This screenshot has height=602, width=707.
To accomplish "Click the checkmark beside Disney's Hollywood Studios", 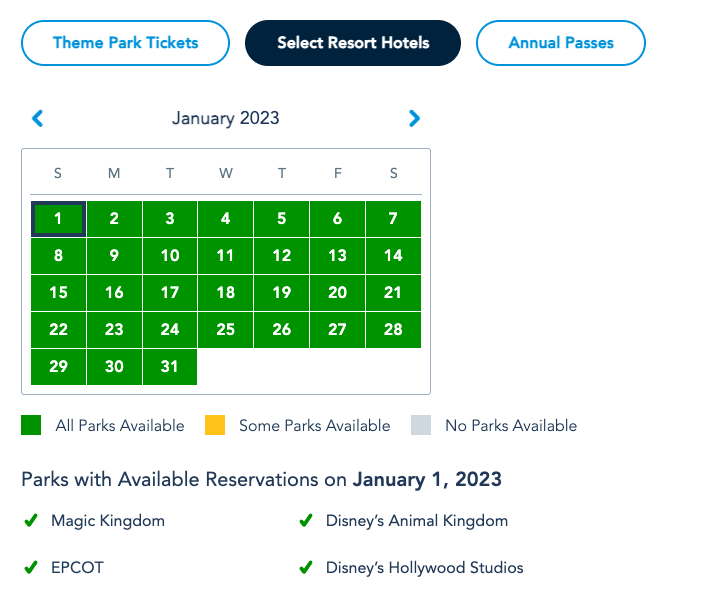I will [x=306, y=568].
